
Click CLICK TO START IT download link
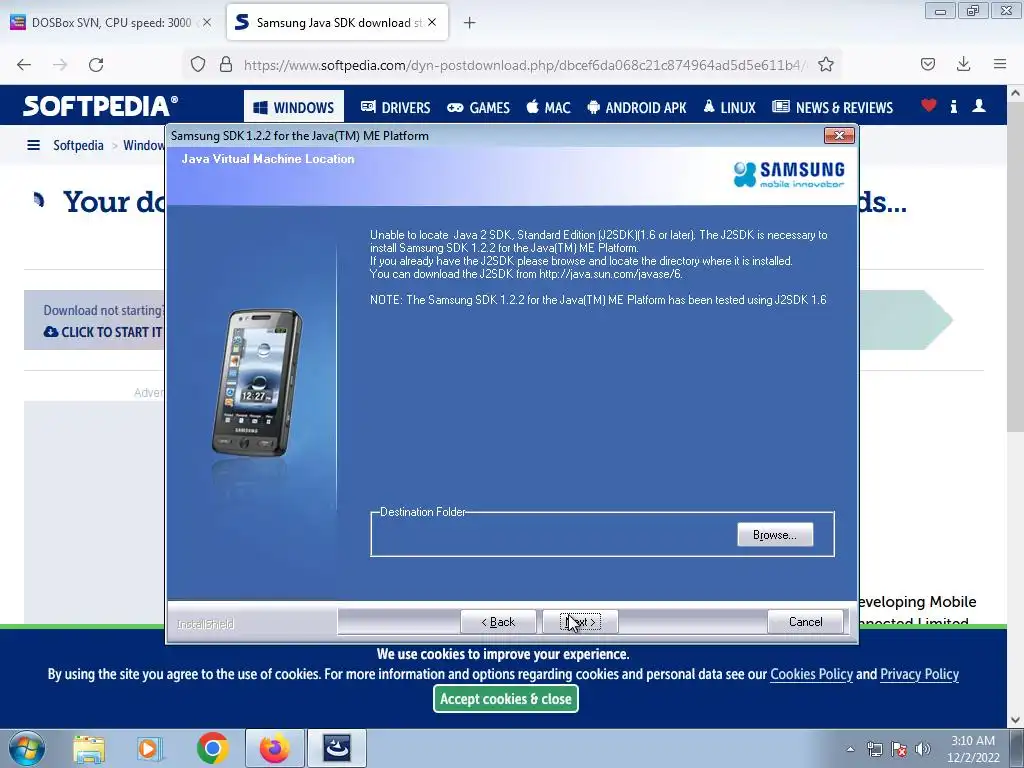click(x=103, y=332)
